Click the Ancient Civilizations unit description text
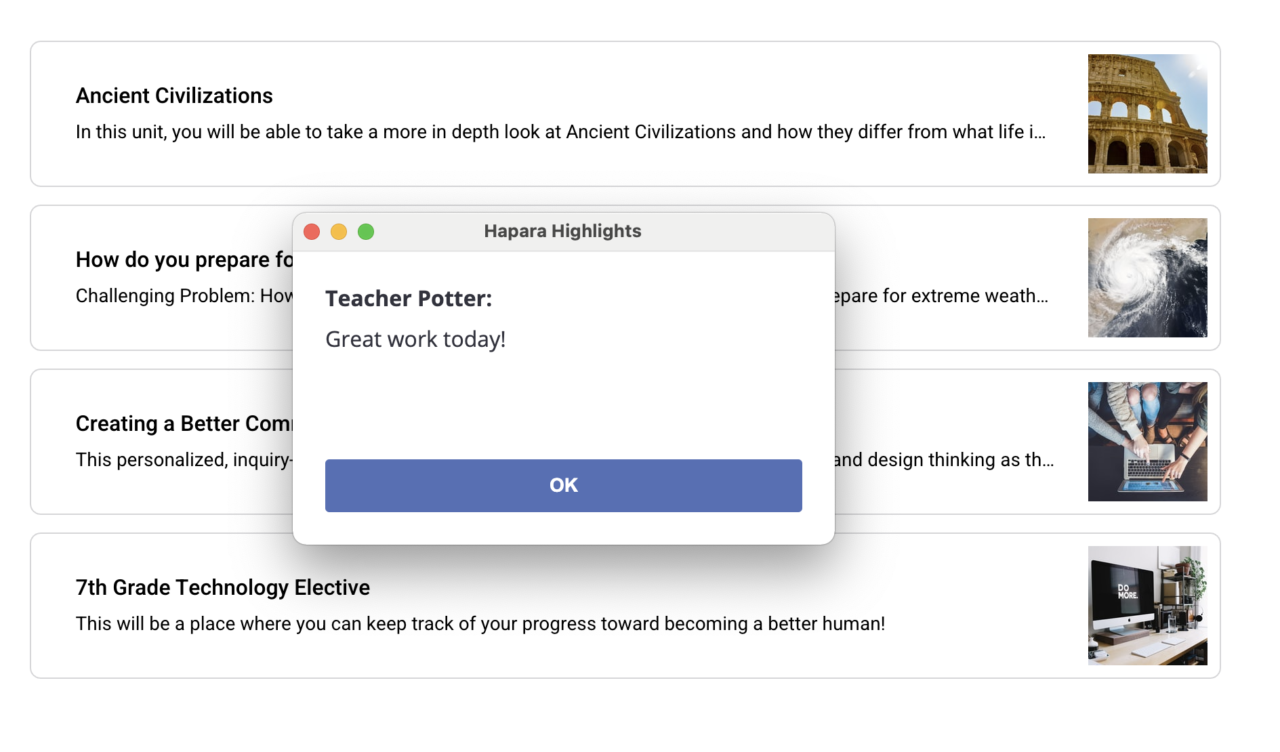The height and width of the screenshot is (752, 1280). click(x=560, y=132)
